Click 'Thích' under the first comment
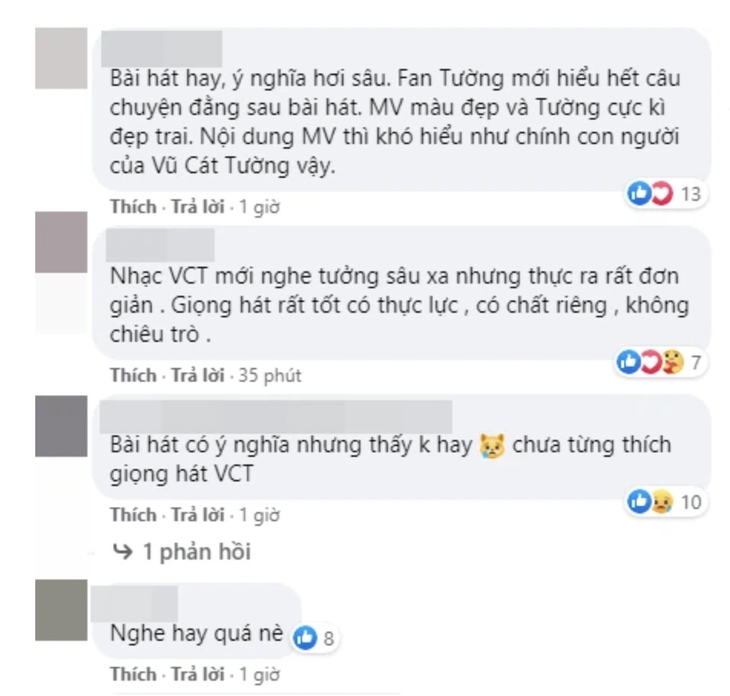This screenshot has width=730, height=696. 133,207
